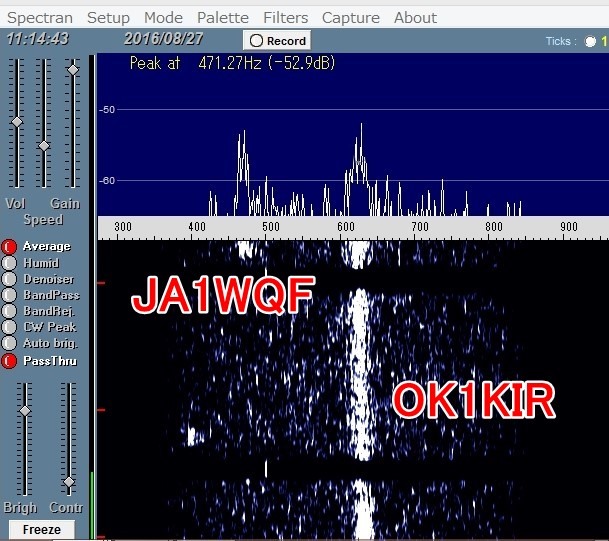Enable the Denoiser filter
Viewport: 609px width, 541px height.
9,279
